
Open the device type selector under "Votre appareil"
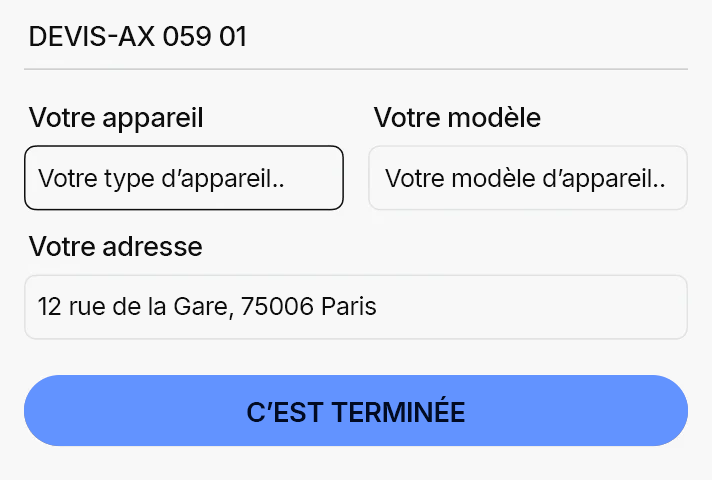point(184,178)
